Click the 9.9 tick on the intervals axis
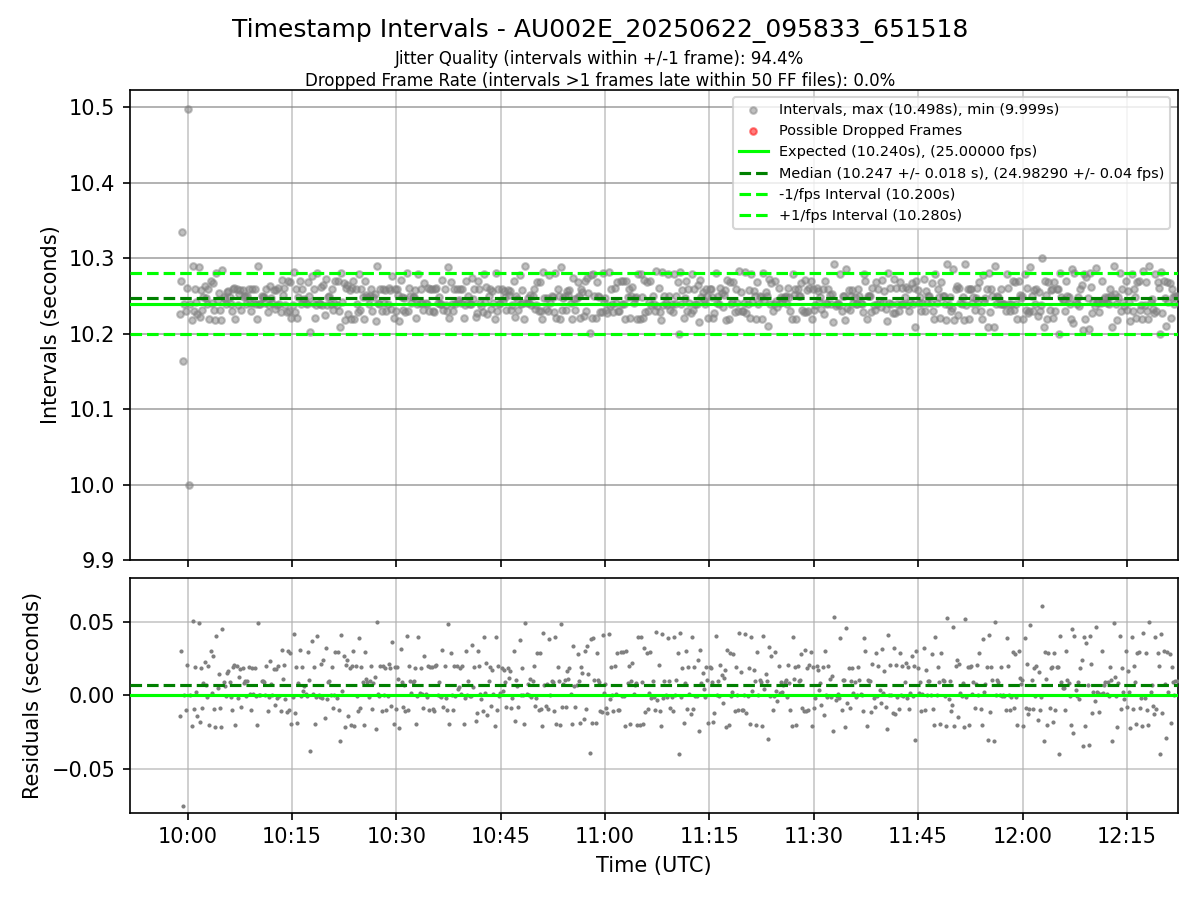The height and width of the screenshot is (900, 1200). click(98, 560)
